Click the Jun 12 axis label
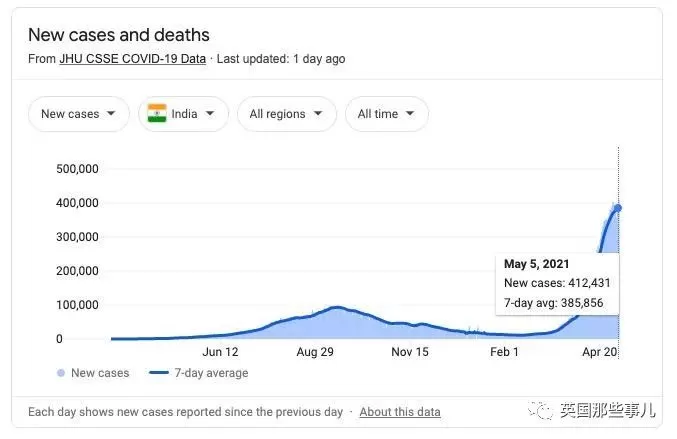Viewport: 677px width, 439px height. (x=220, y=352)
